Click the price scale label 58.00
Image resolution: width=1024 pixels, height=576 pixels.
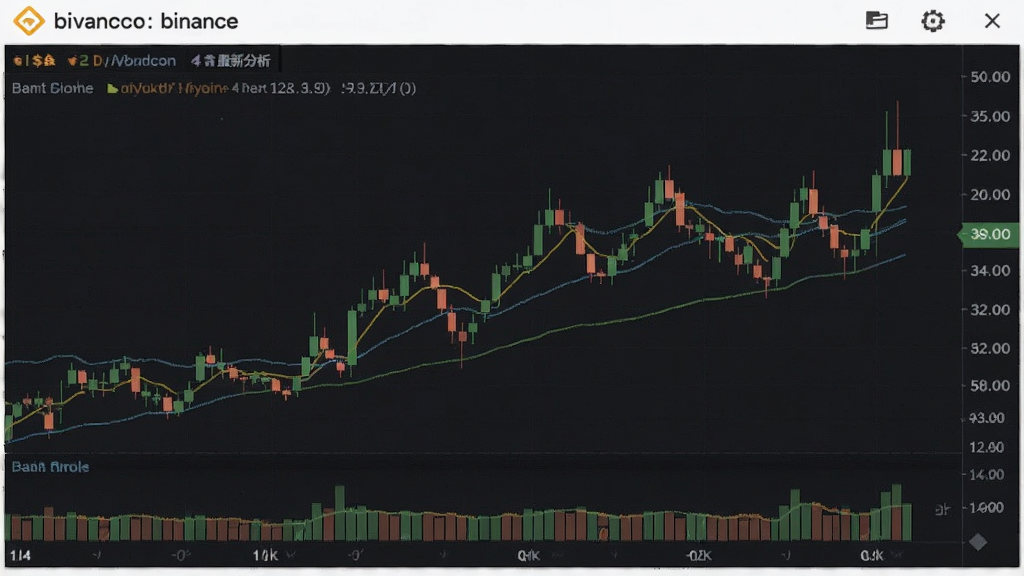[x=990, y=385]
